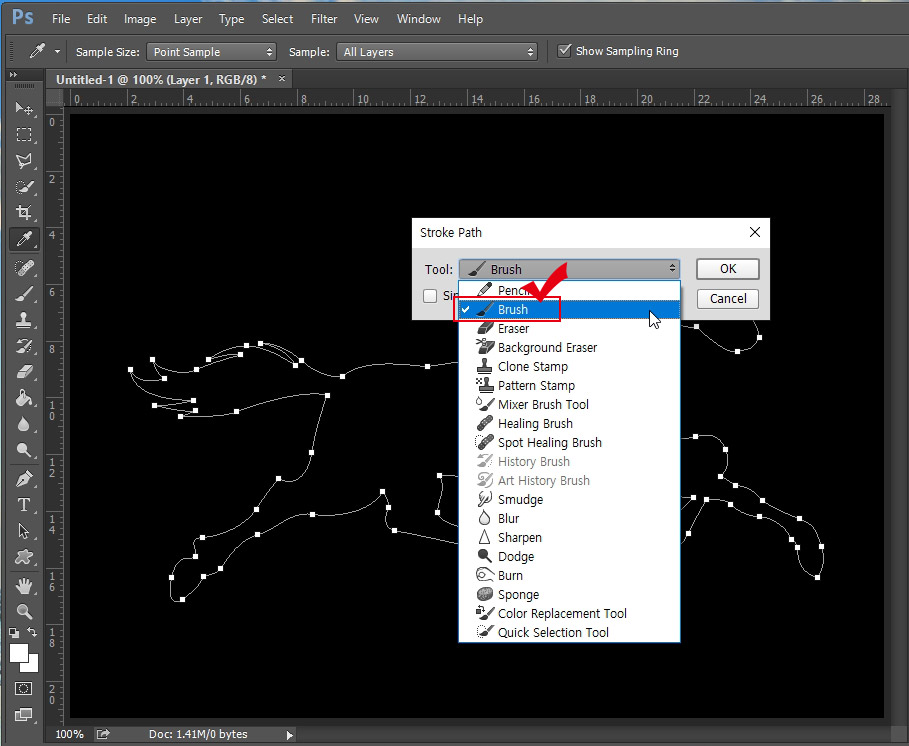Open the Select menu

(277, 19)
